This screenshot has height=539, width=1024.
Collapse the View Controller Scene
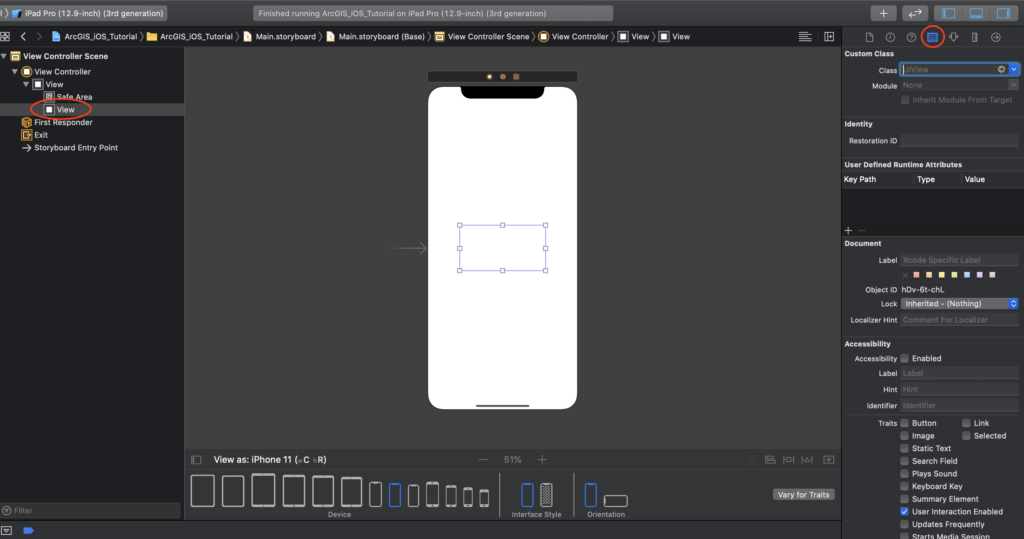click(5, 56)
